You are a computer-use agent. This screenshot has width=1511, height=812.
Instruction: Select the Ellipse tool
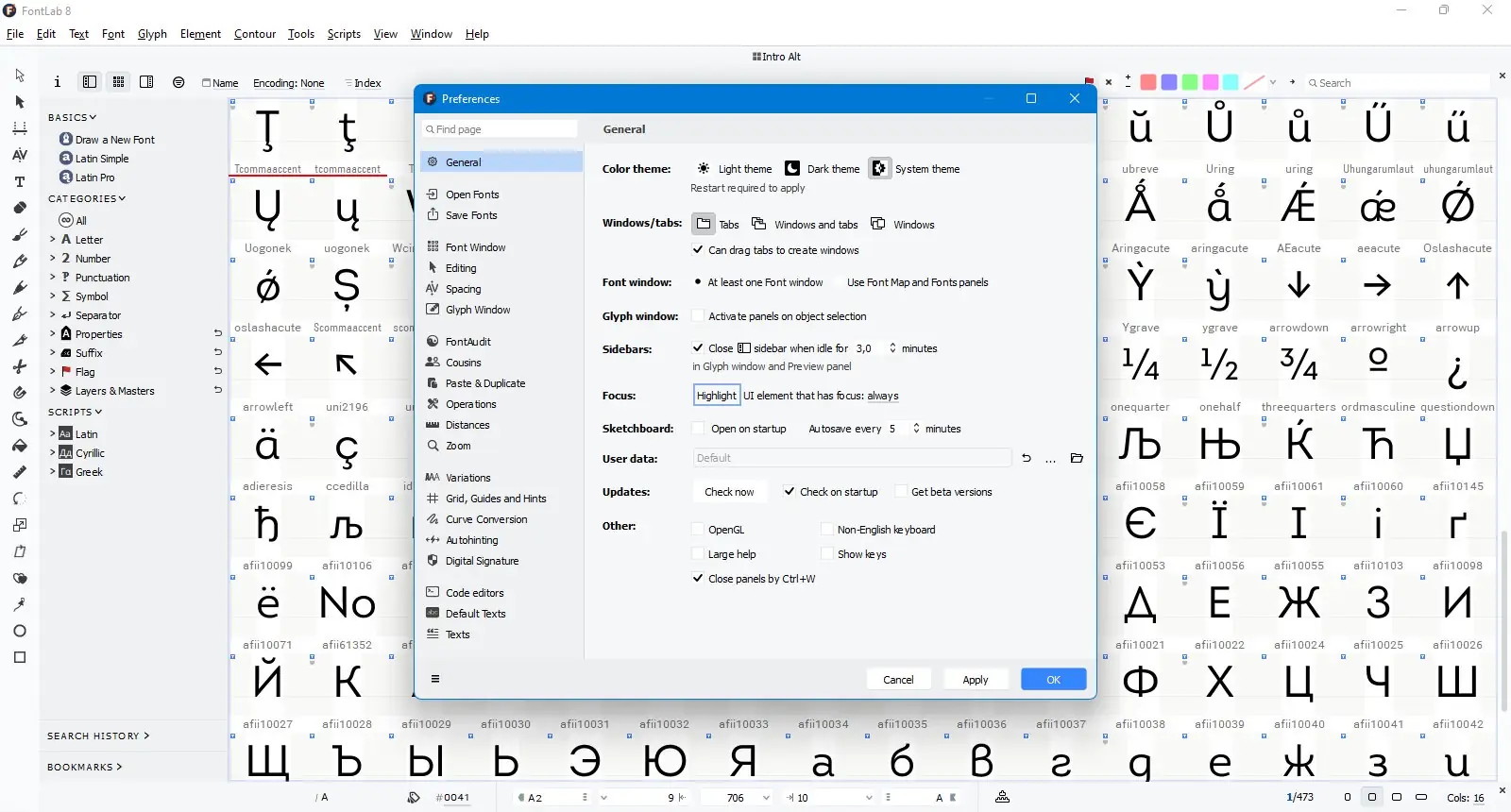point(20,631)
